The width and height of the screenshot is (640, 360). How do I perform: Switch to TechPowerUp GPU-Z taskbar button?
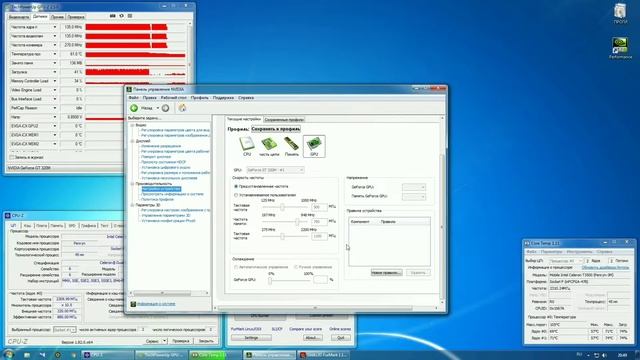pos(162,355)
